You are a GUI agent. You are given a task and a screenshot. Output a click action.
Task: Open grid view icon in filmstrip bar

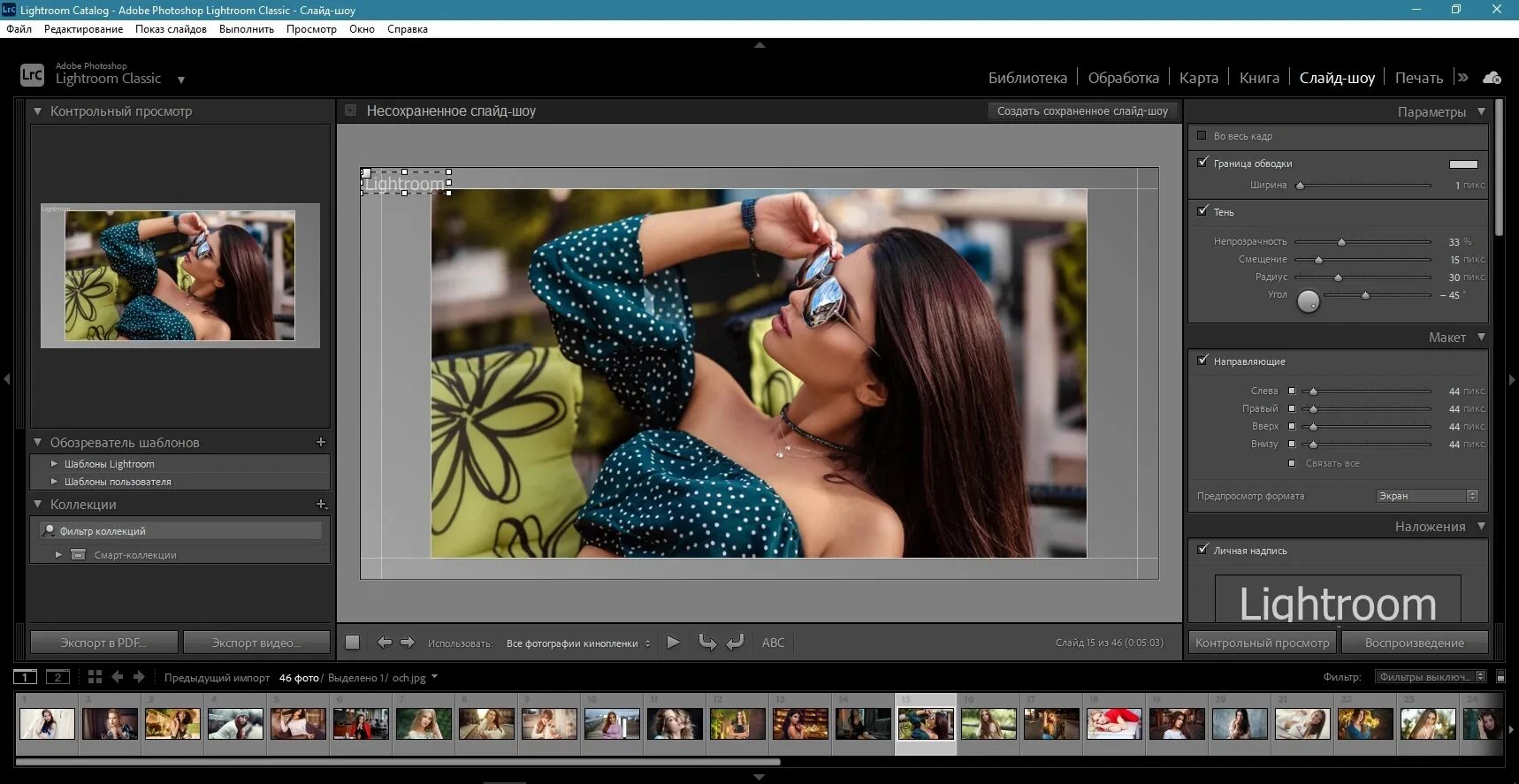(95, 677)
